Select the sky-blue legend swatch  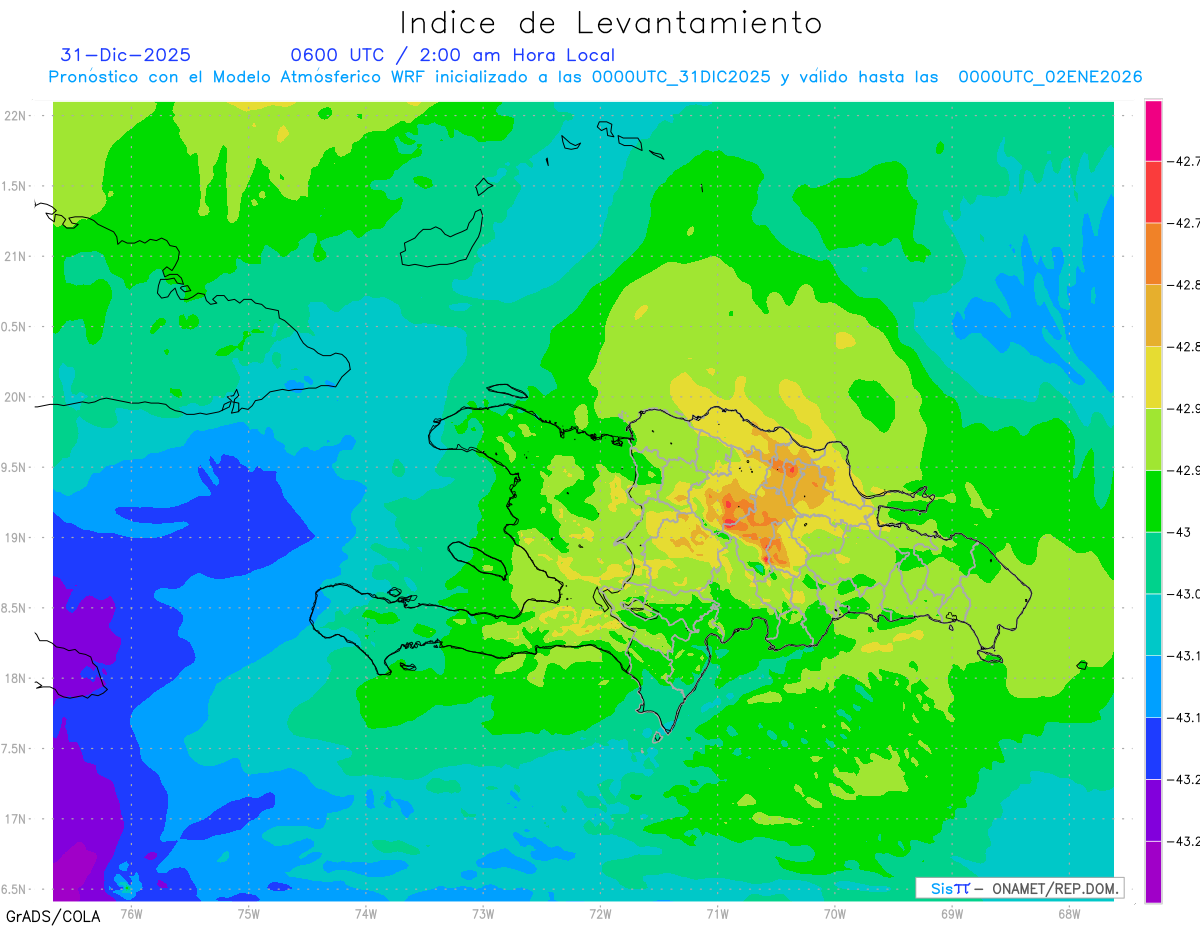1153,686
